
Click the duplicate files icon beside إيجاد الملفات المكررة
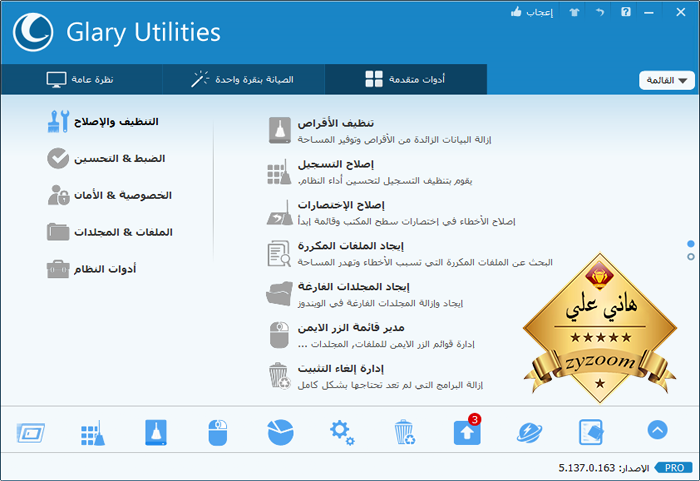pyautogui.click(x=279, y=254)
